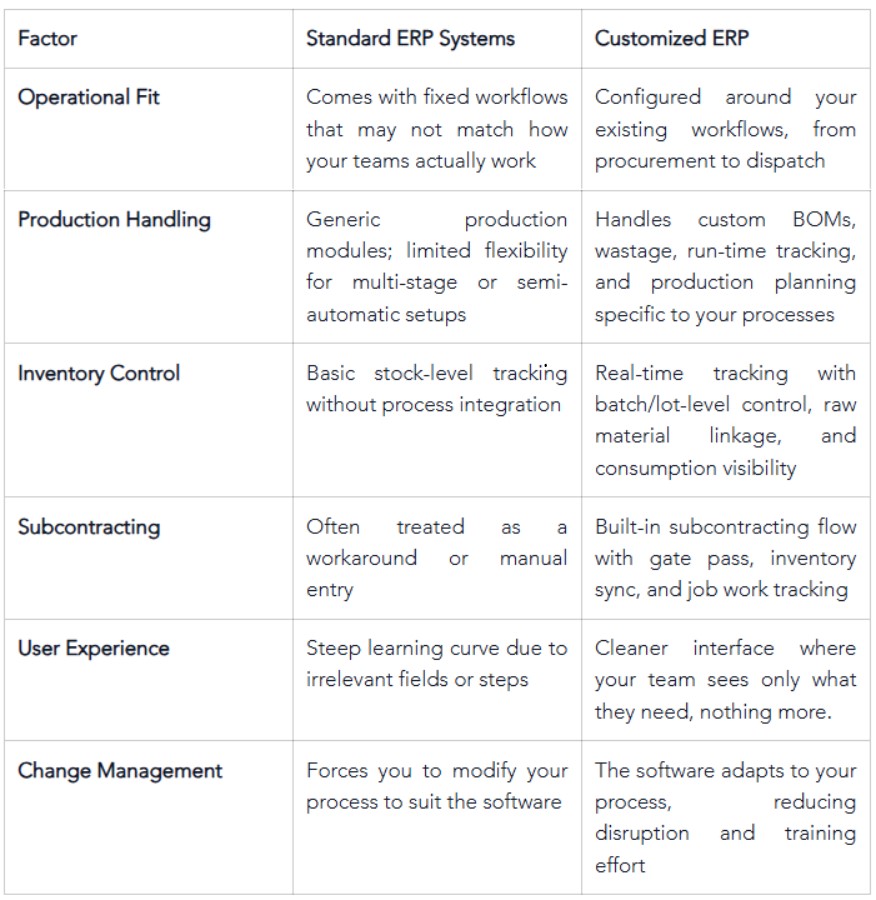Screen dimensions: 876x900
Task: Select the procurement to dispatch cell
Action: tap(726, 129)
